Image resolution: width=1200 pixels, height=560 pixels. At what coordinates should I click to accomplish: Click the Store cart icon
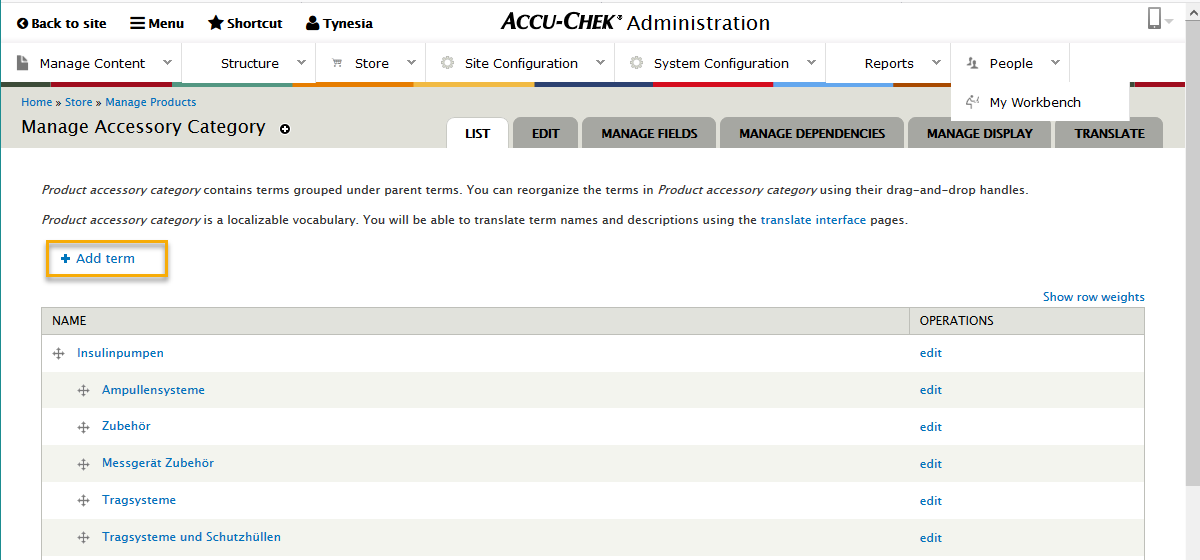pos(338,63)
